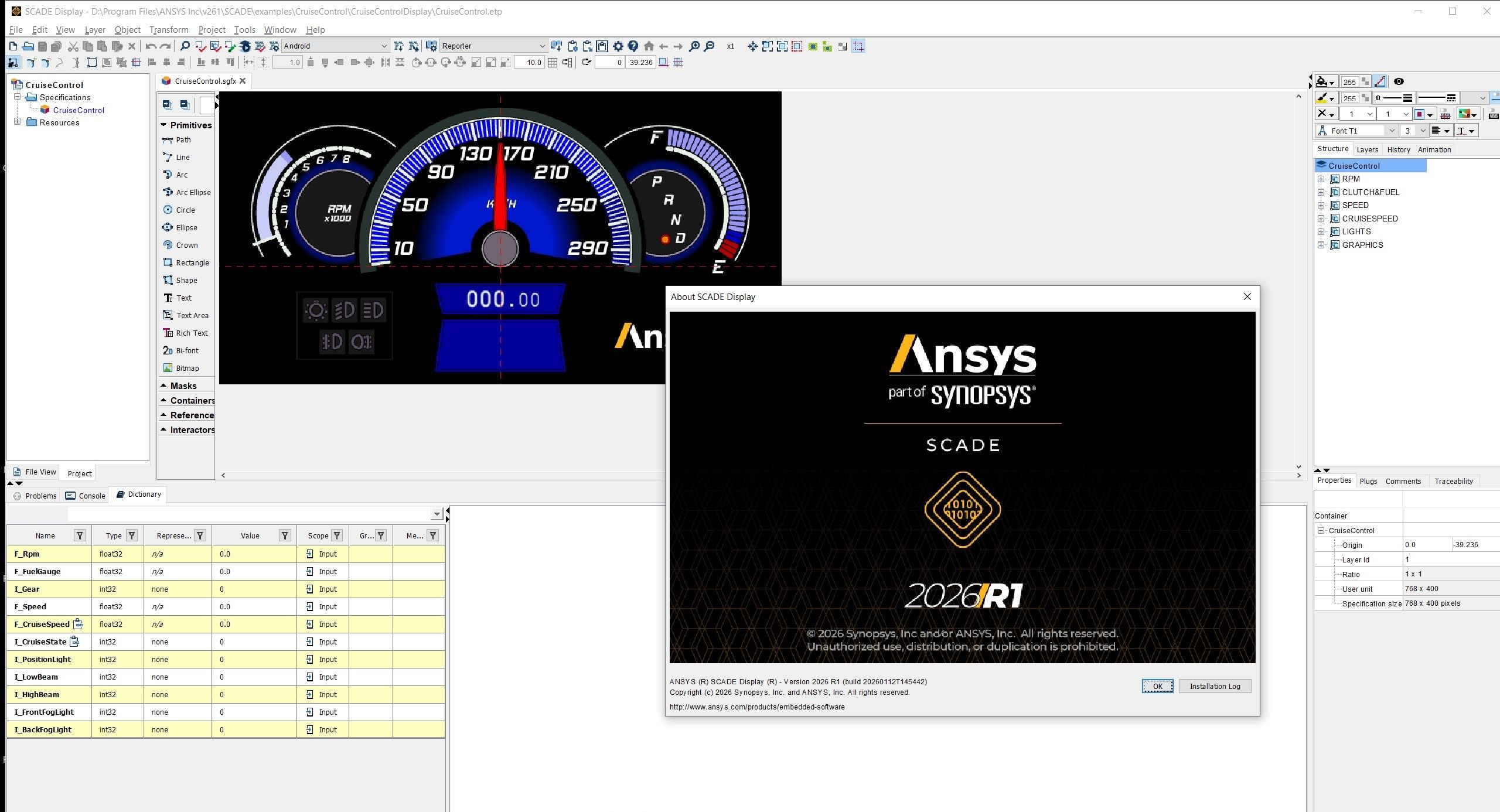Click the Undo arrow in the toolbar
This screenshot has height=812, width=1500.
[x=151, y=46]
